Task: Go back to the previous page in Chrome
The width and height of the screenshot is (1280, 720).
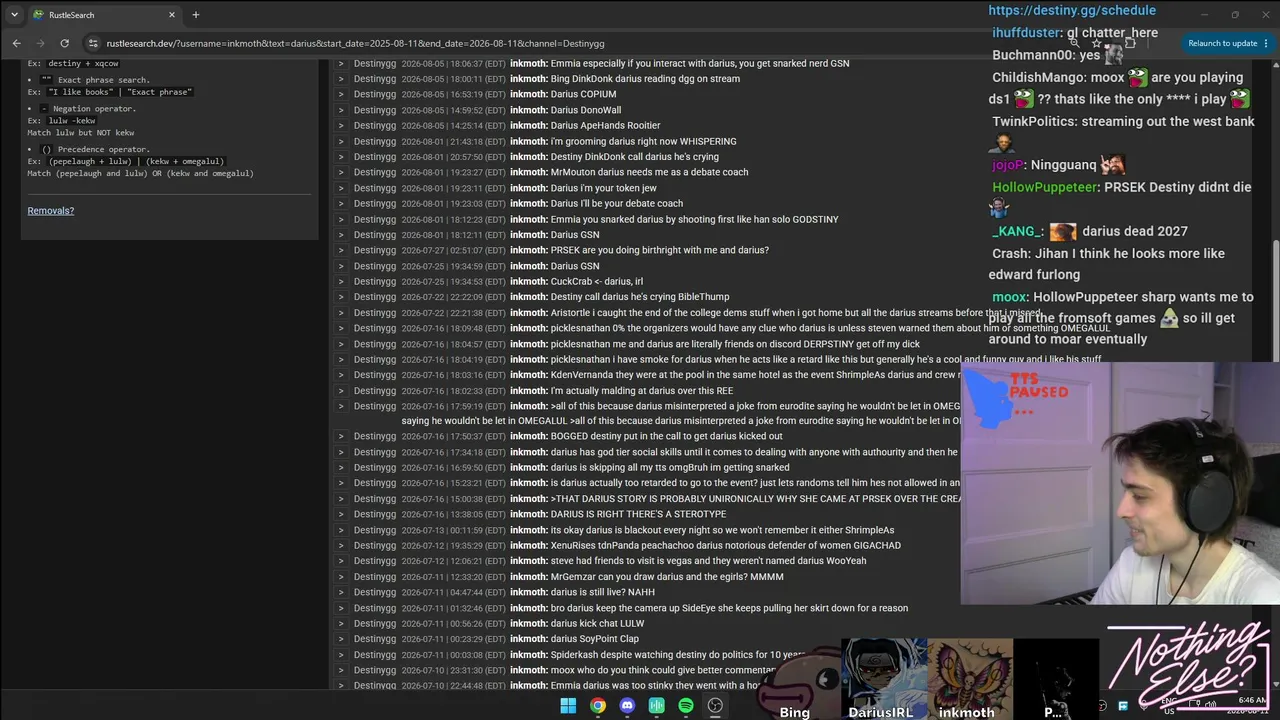Action: [16, 43]
